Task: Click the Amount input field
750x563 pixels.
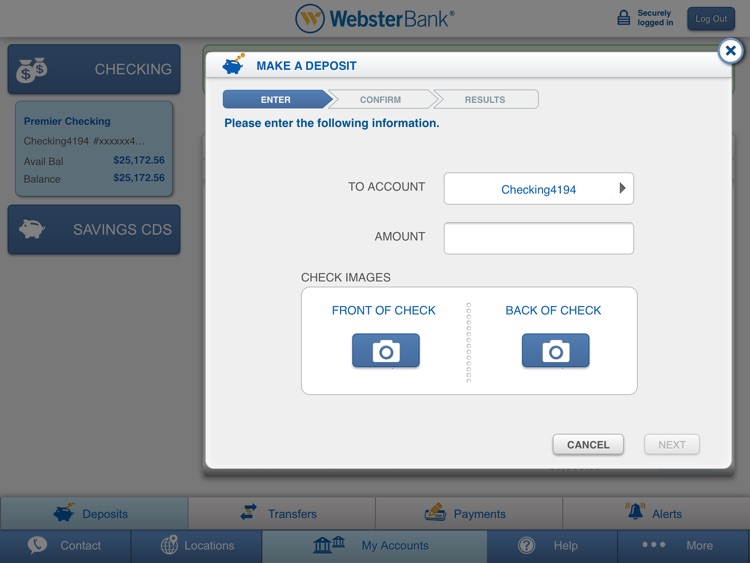Action: (539, 238)
